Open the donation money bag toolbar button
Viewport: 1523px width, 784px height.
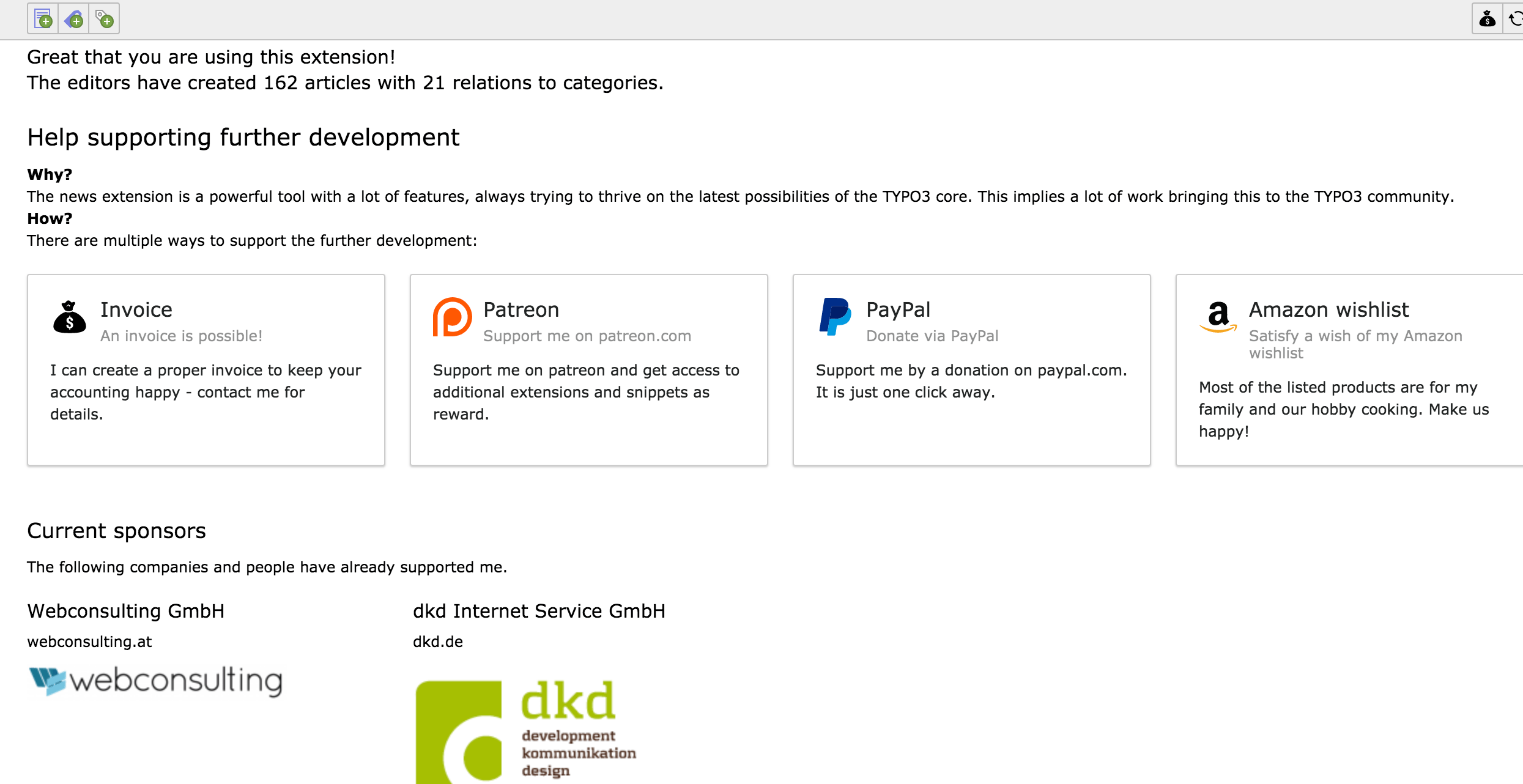(1488, 19)
